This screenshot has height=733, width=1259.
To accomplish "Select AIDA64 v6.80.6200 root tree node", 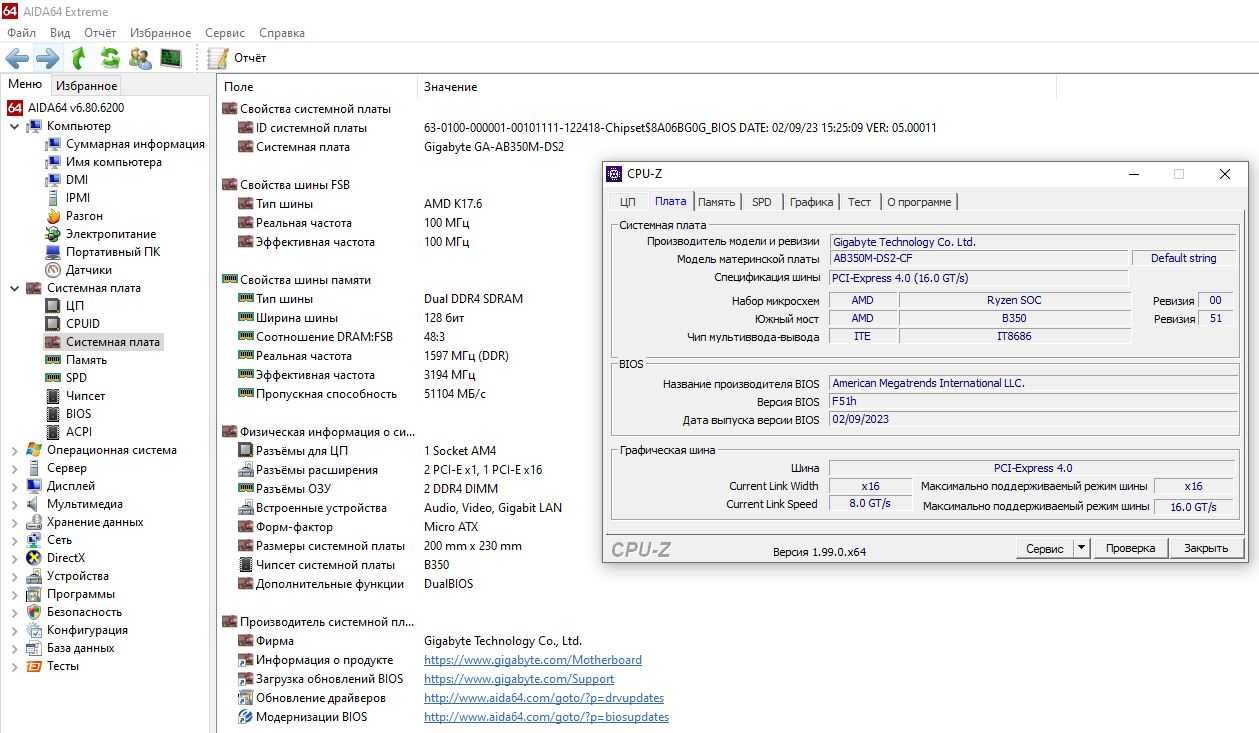I will tap(76, 108).
